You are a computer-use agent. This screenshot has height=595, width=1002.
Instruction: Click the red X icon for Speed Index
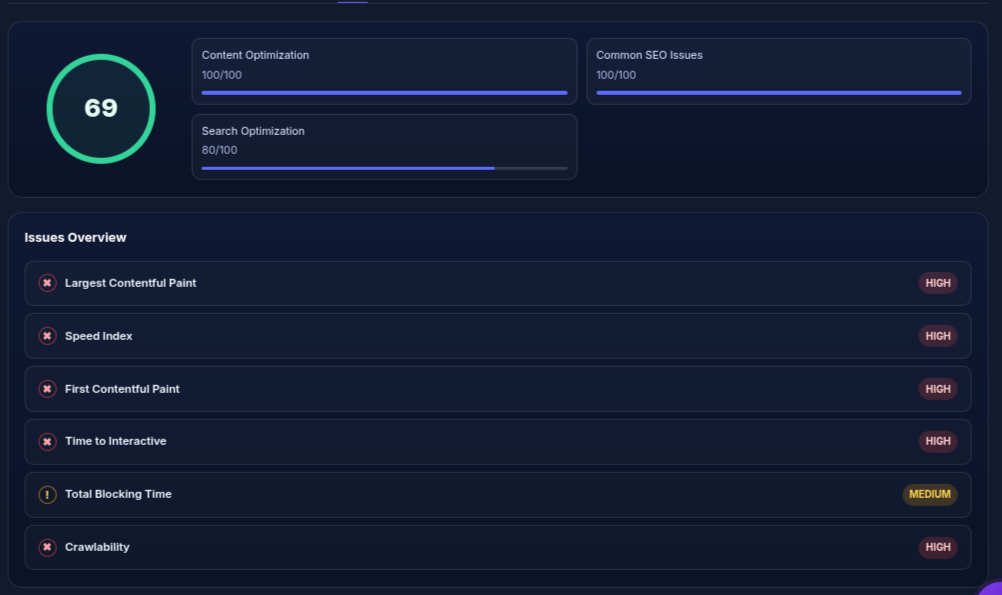[47, 336]
